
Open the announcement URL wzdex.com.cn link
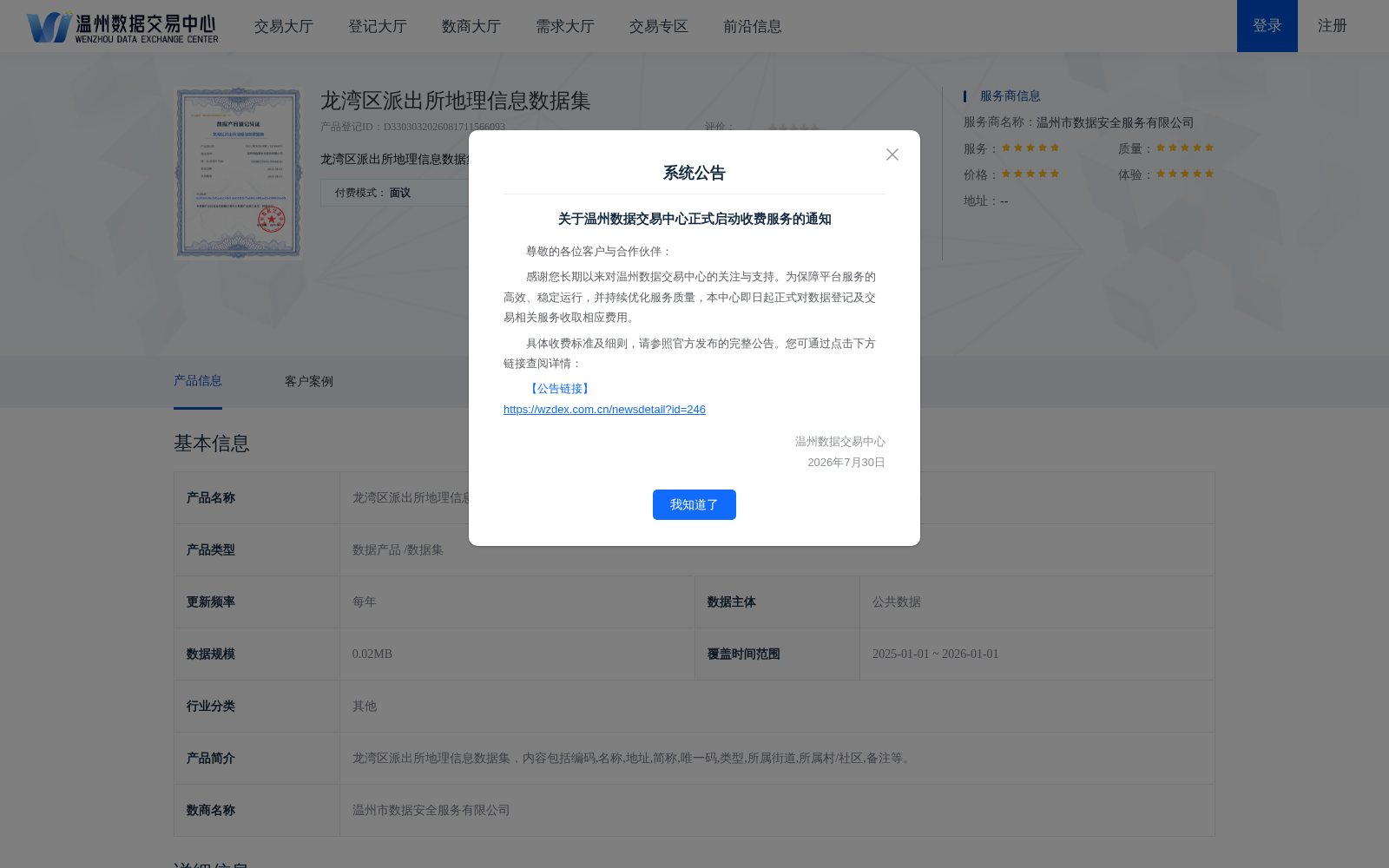click(604, 409)
